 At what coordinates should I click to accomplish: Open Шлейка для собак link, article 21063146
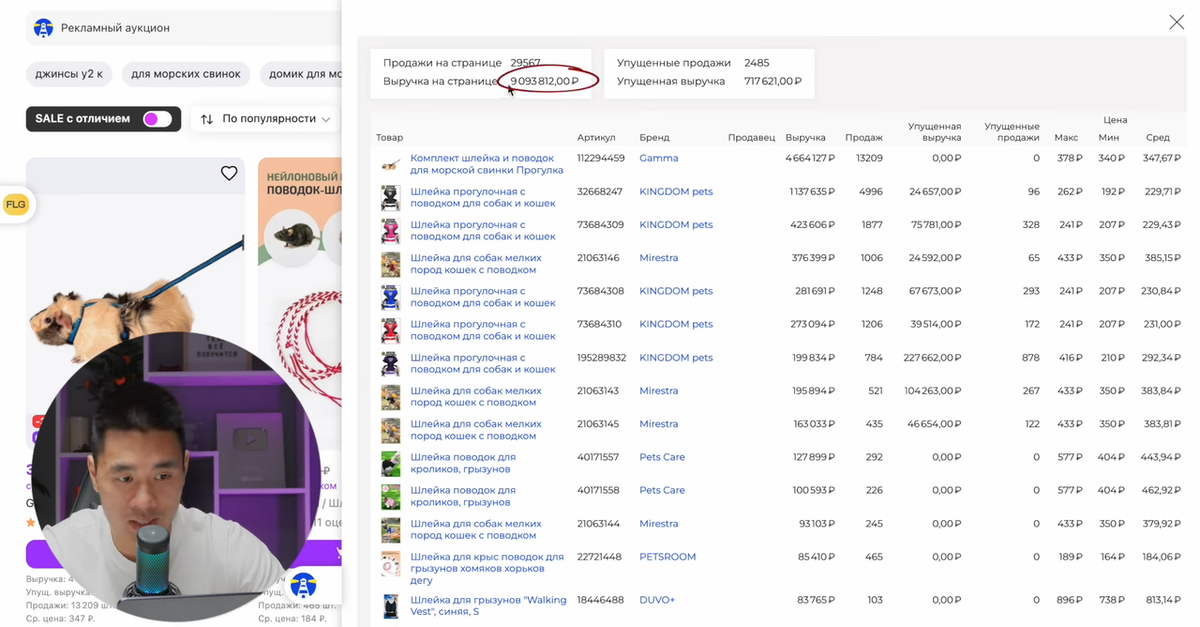coord(475,263)
